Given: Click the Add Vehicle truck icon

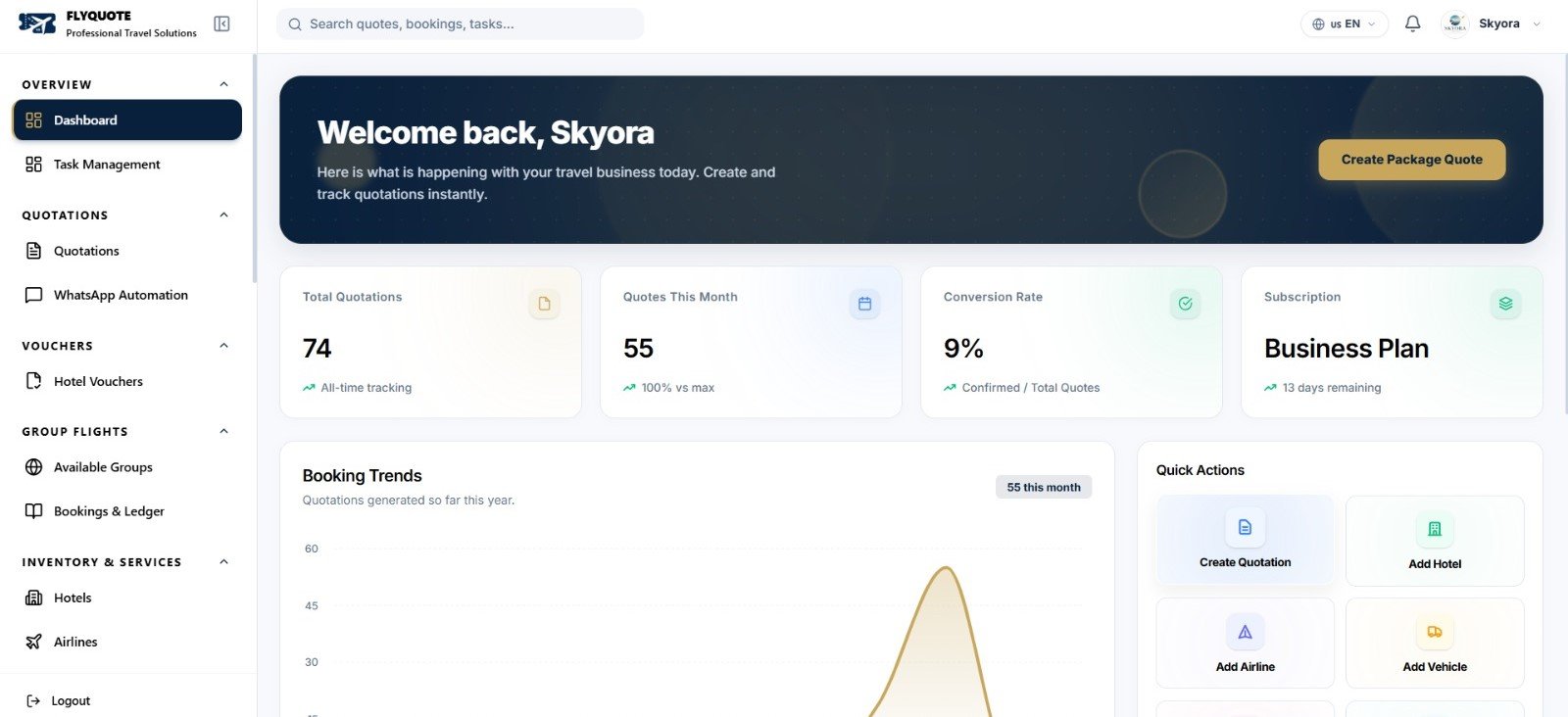Looking at the screenshot, I should coord(1435,632).
